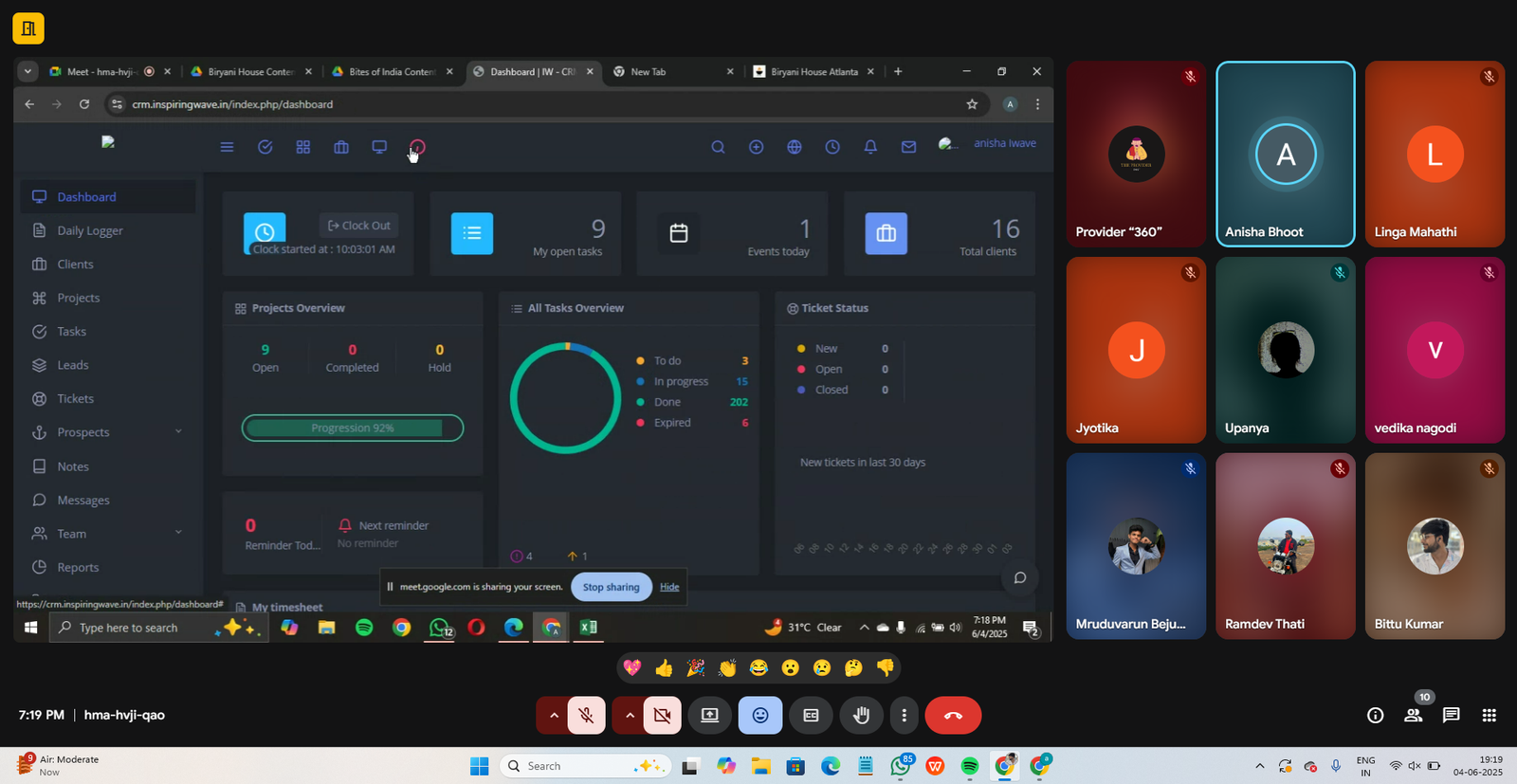Image resolution: width=1517 pixels, height=784 pixels.
Task: Send the thumbs up reaction
Action: click(664, 668)
